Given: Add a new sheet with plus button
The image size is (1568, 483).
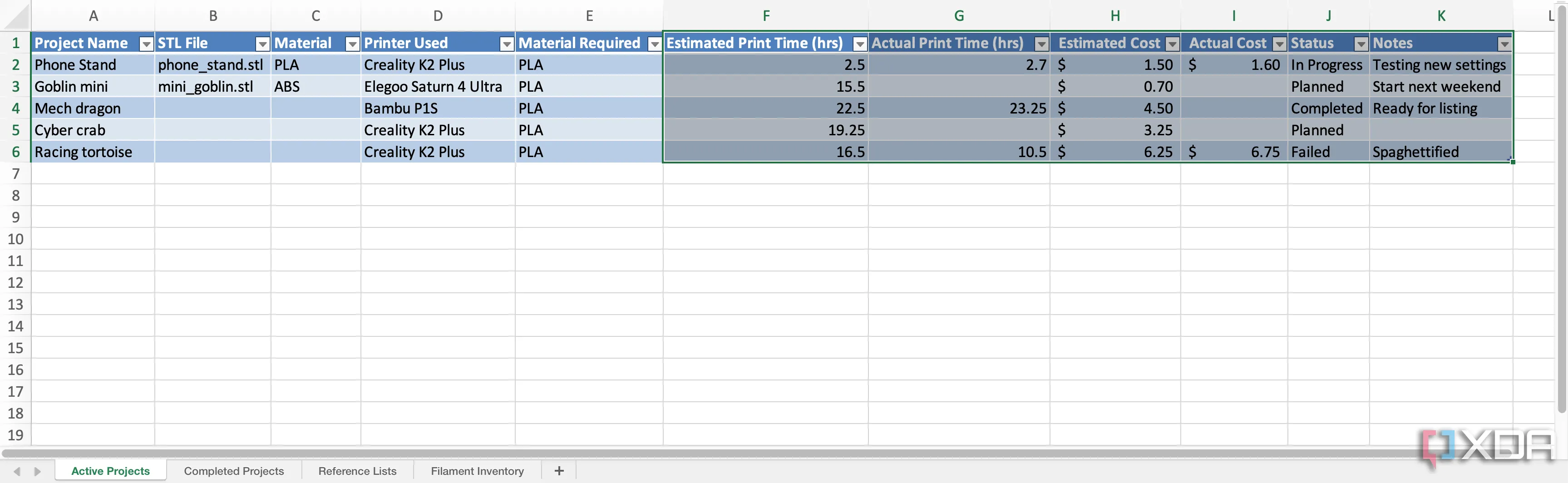Looking at the screenshot, I should pyautogui.click(x=559, y=471).
